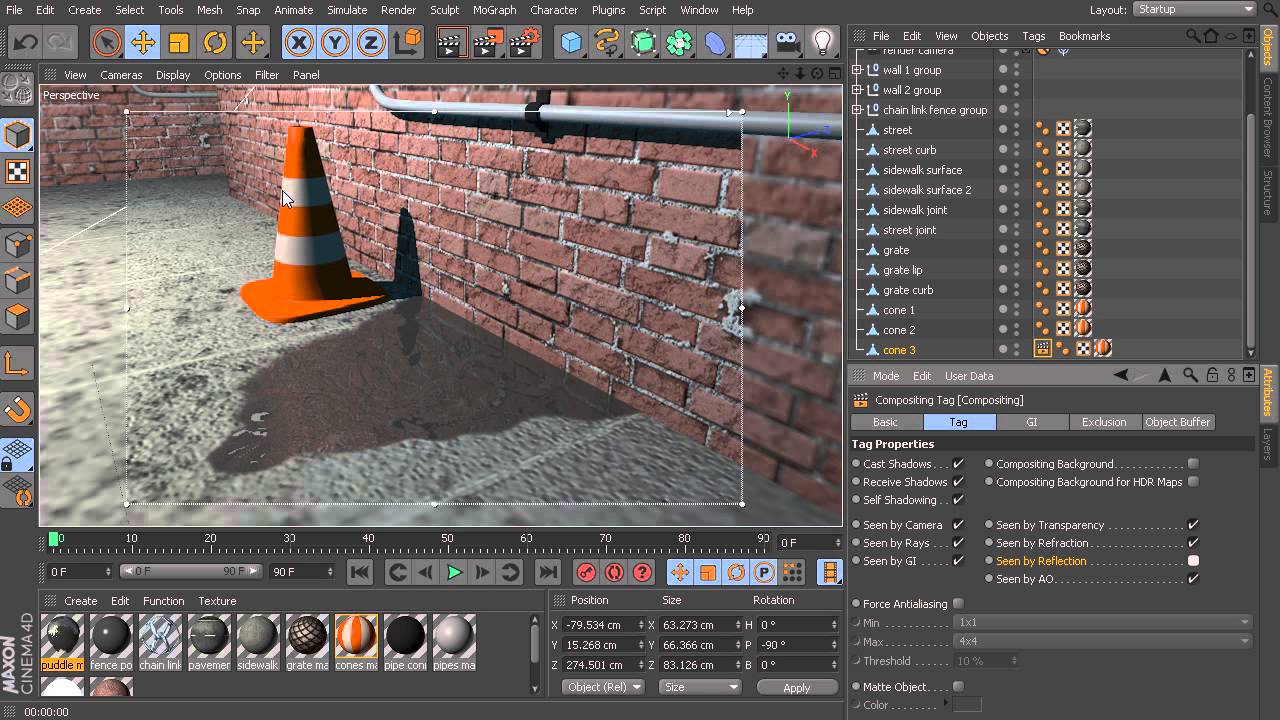Enable Seen by Reflection checkbox
The image size is (1280, 720).
coord(1193,561)
